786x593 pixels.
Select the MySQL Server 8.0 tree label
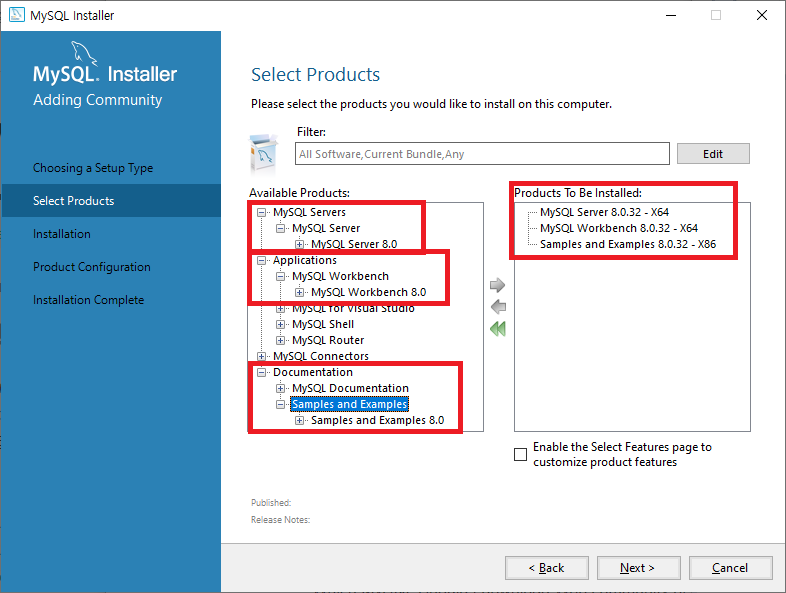point(354,245)
